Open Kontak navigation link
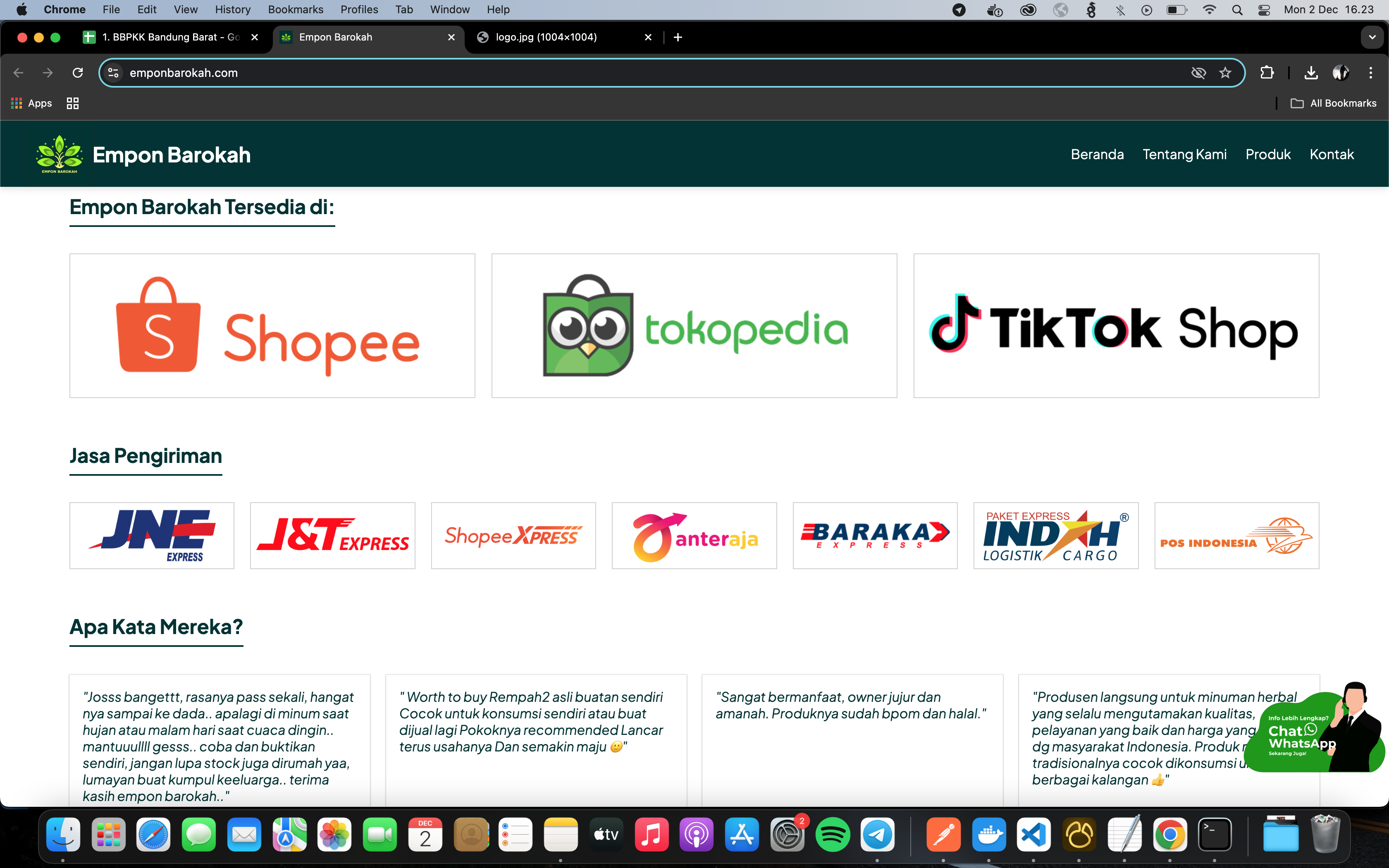 [x=1332, y=155]
